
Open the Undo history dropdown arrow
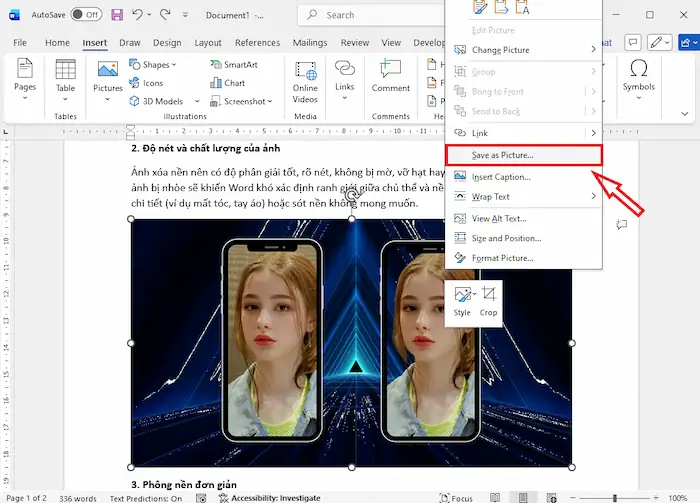(149, 15)
